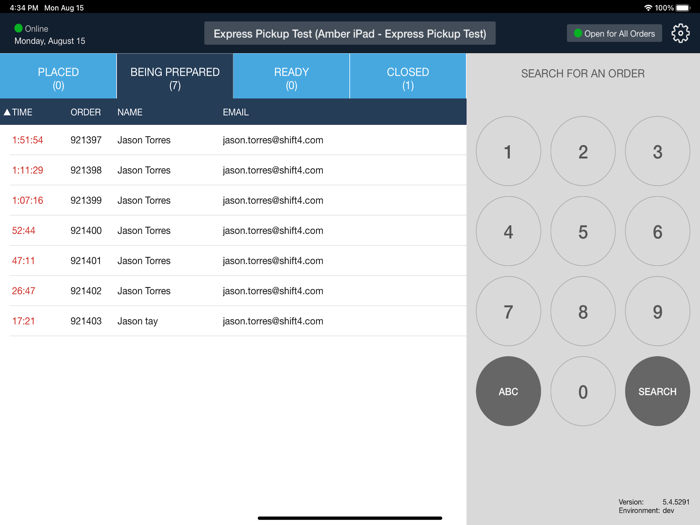Switch to the BEING PREPARED (7) tab
The height and width of the screenshot is (525, 700).
175,76
